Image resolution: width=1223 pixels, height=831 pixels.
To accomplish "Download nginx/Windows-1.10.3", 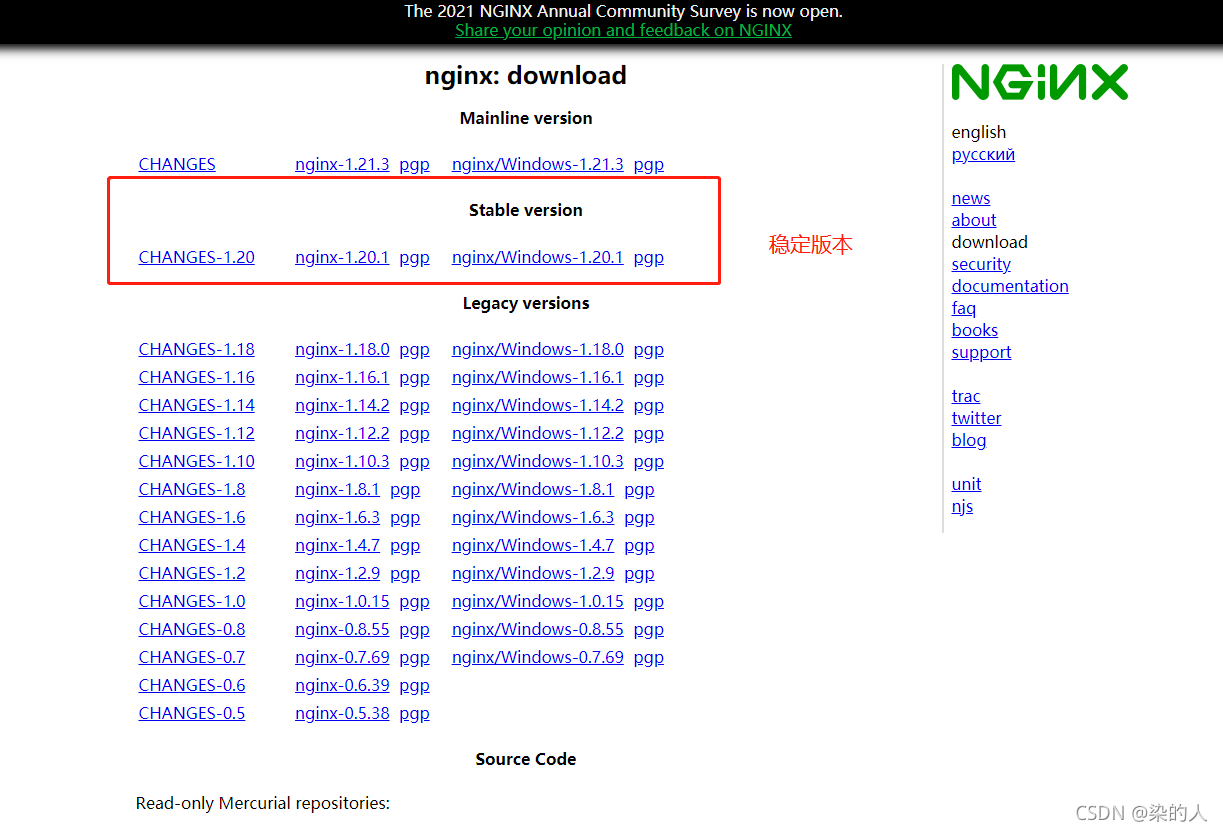I will pos(537,461).
